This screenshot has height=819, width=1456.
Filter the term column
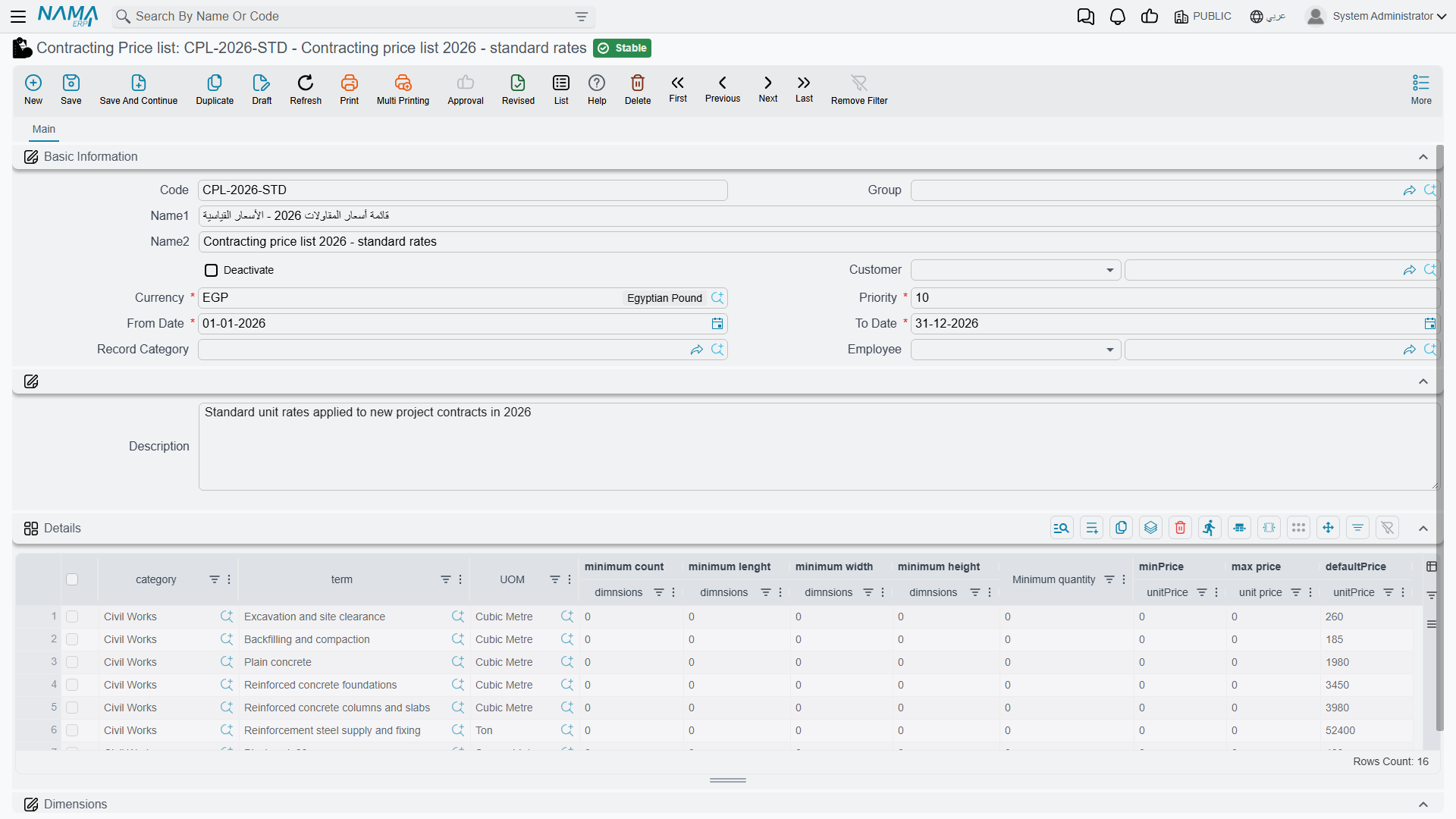click(x=446, y=580)
